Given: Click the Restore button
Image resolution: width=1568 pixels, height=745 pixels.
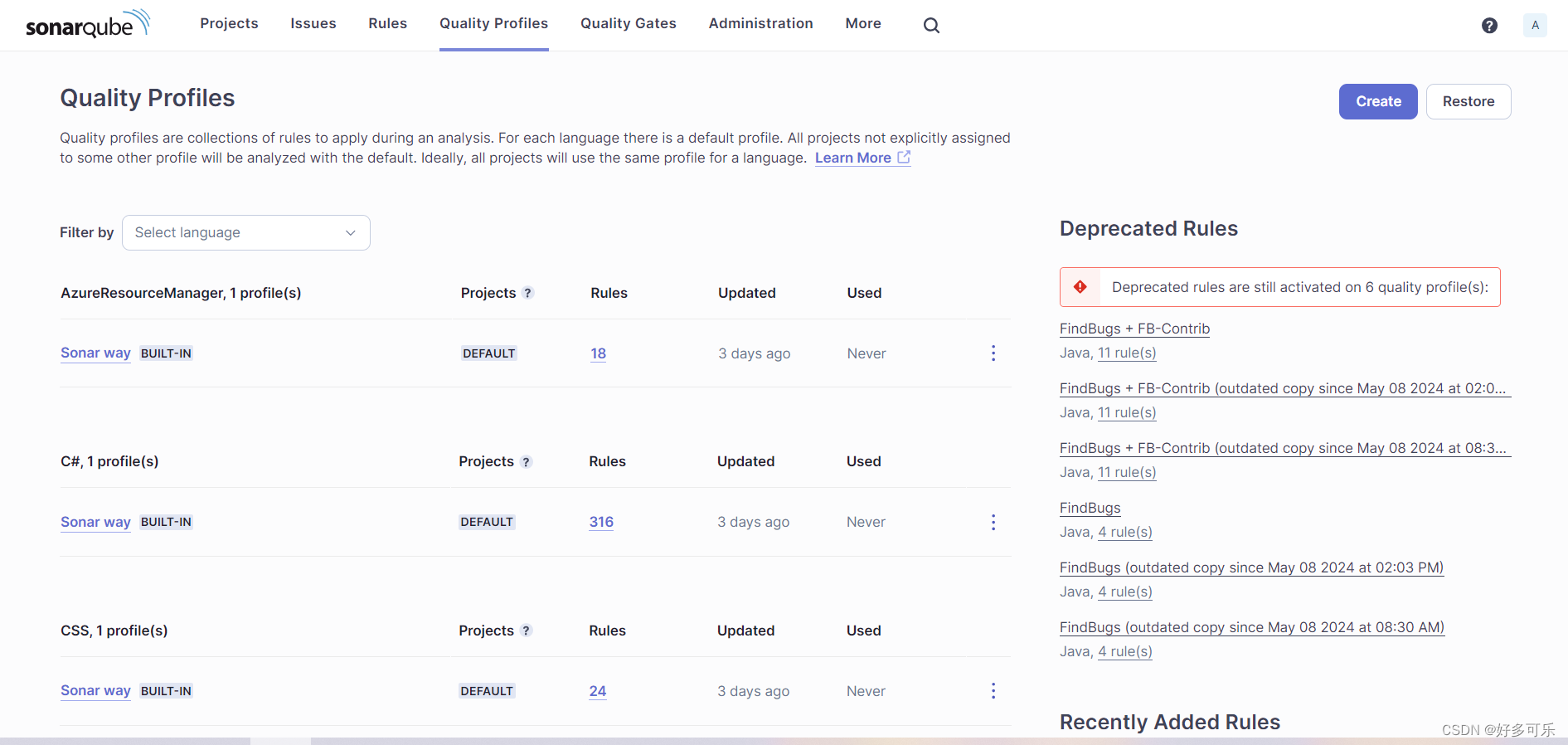Looking at the screenshot, I should coord(1468,101).
